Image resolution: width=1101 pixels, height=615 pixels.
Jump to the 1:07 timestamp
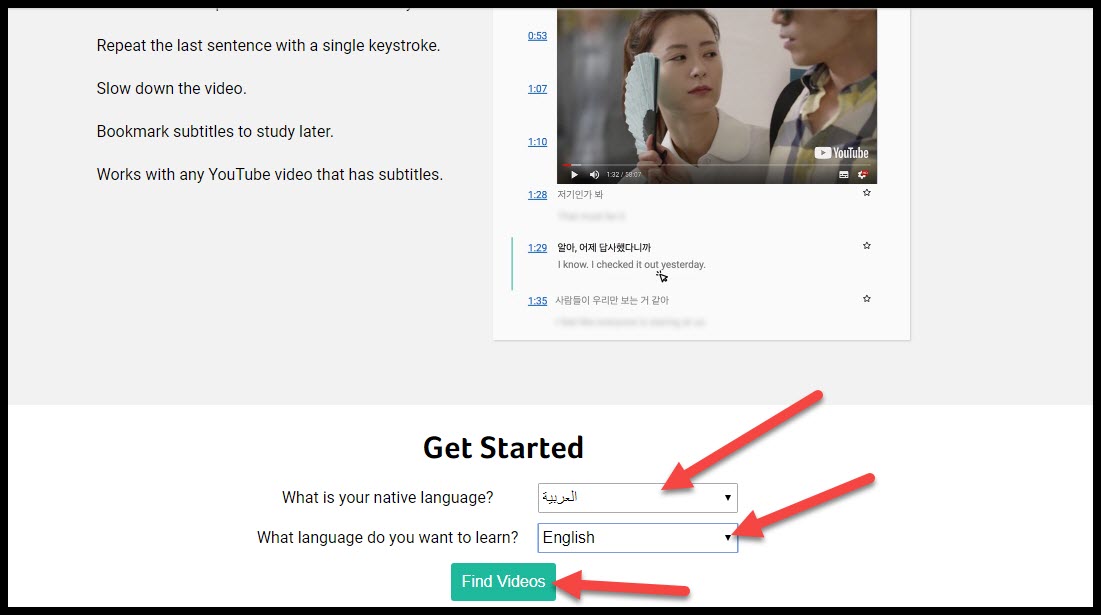click(x=537, y=89)
